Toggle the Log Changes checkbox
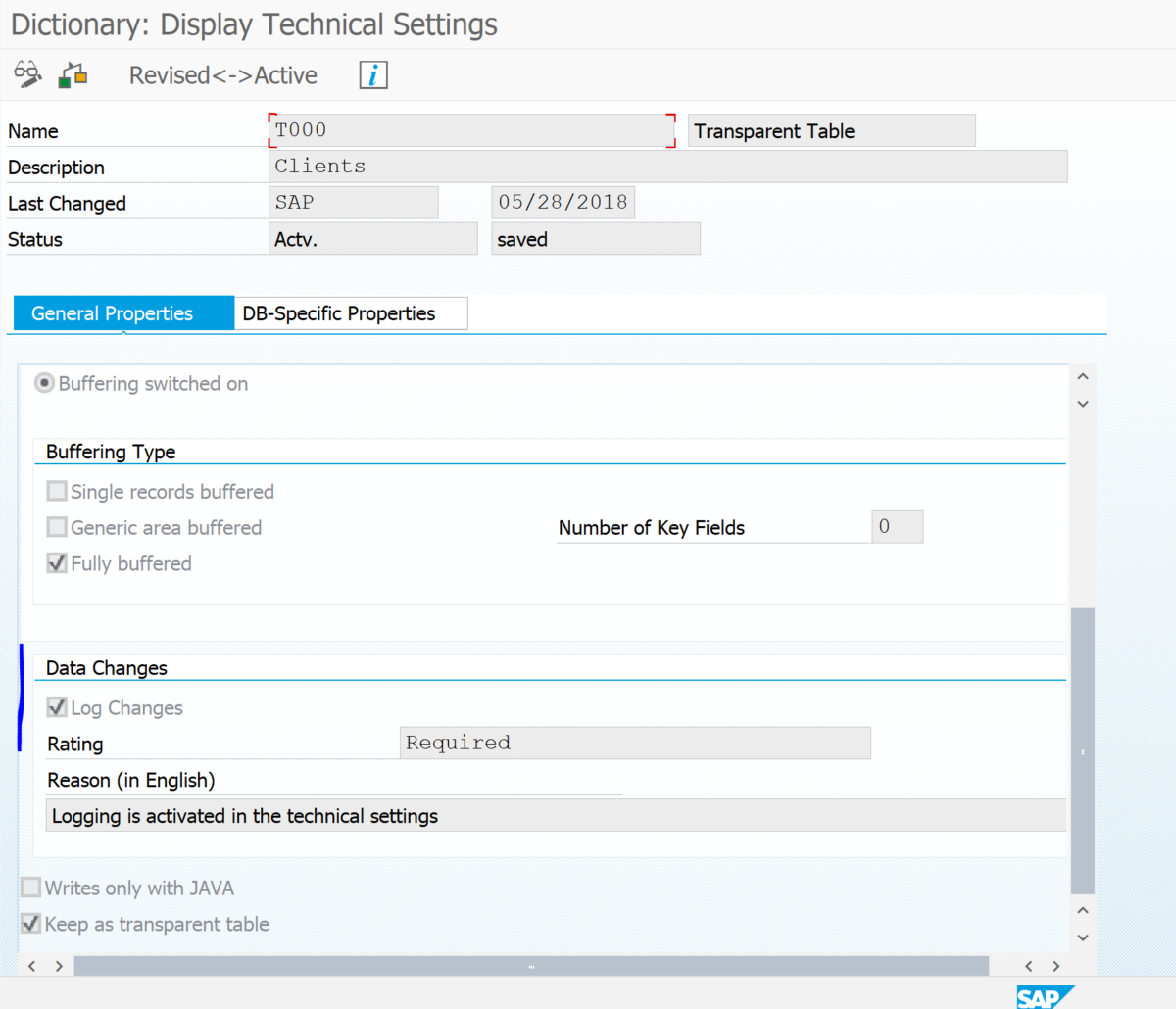Image resolution: width=1176 pixels, height=1009 pixels. pyautogui.click(x=57, y=707)
